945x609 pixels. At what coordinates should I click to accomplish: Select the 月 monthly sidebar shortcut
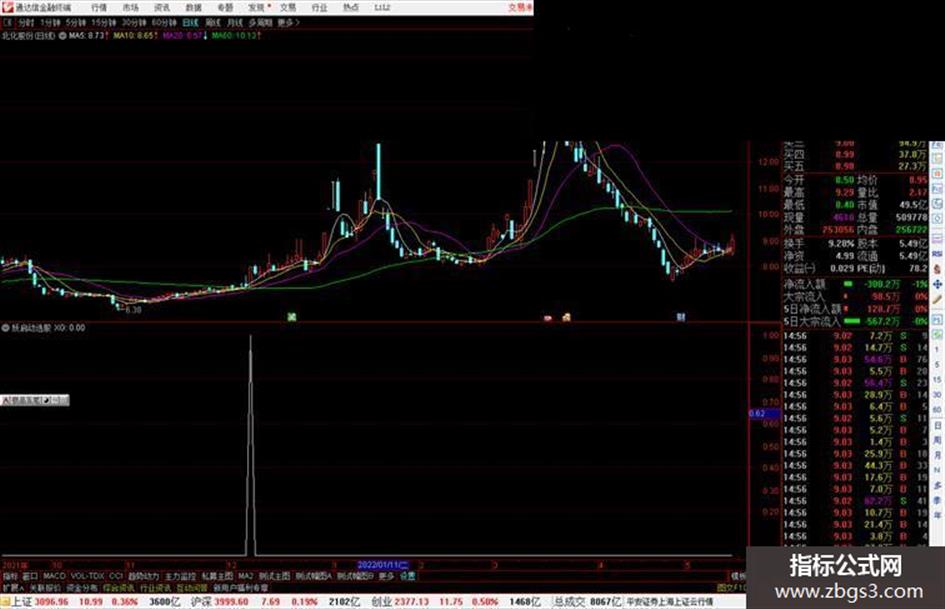(x=937, y=454)
